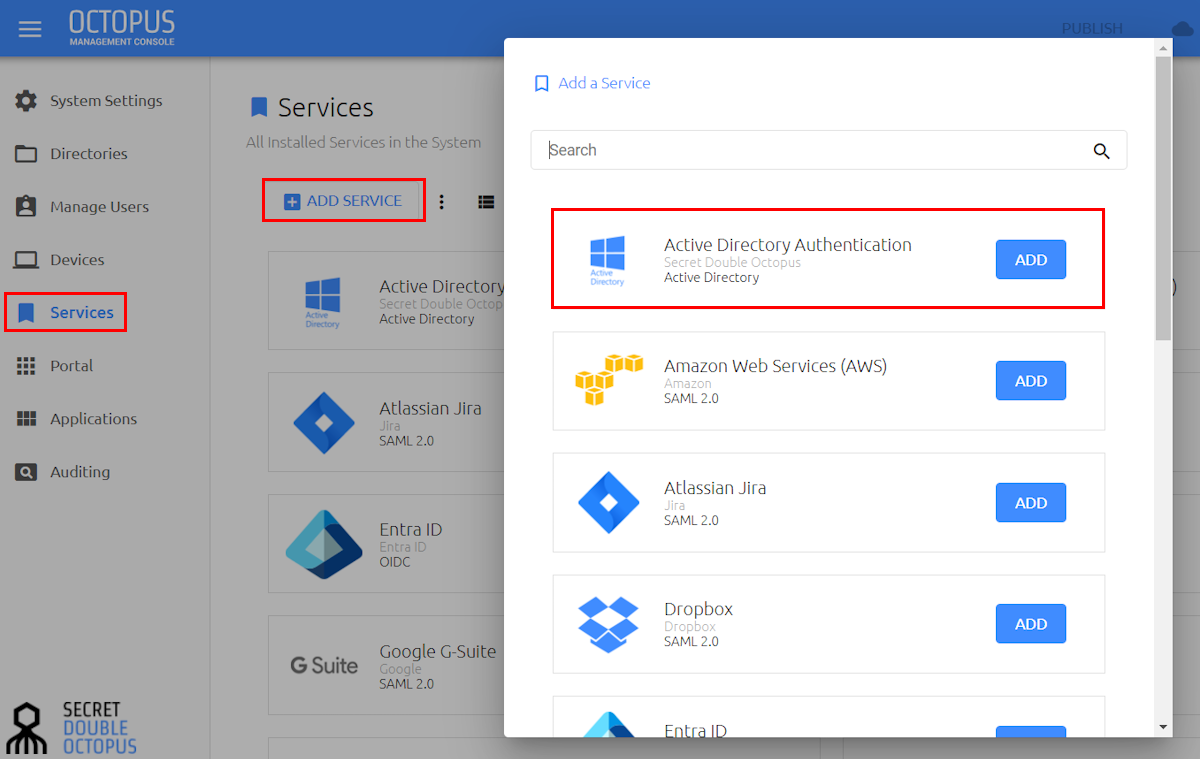1200x759 pixels.
Task: Click the Windows Active Directory icon in dialog
Action: pos(607,261)
